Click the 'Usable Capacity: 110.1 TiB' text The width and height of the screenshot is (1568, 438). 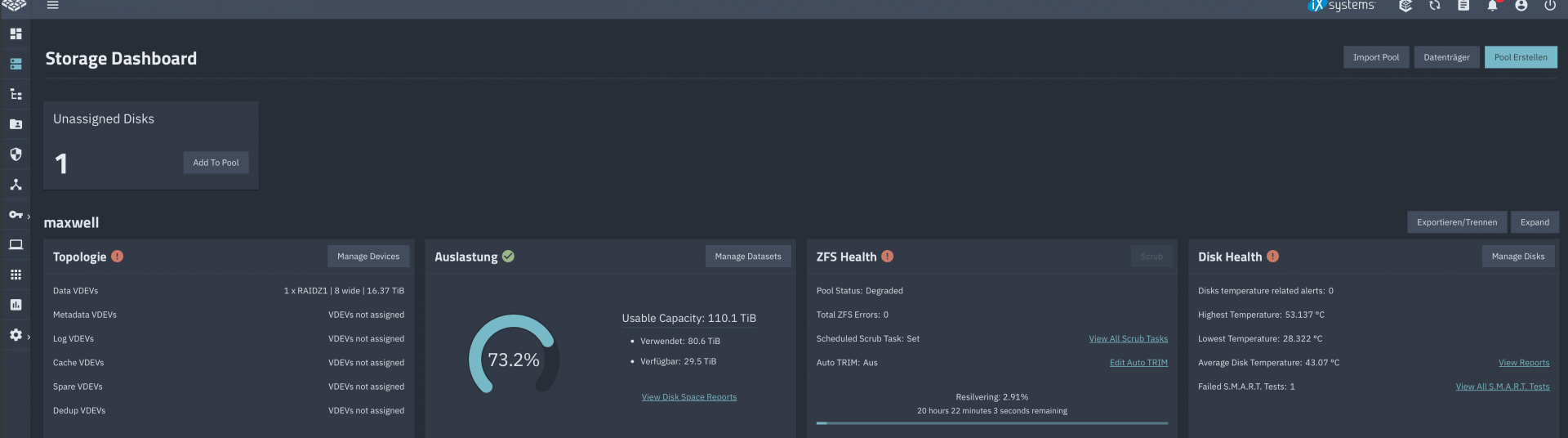tap(689, 319)
